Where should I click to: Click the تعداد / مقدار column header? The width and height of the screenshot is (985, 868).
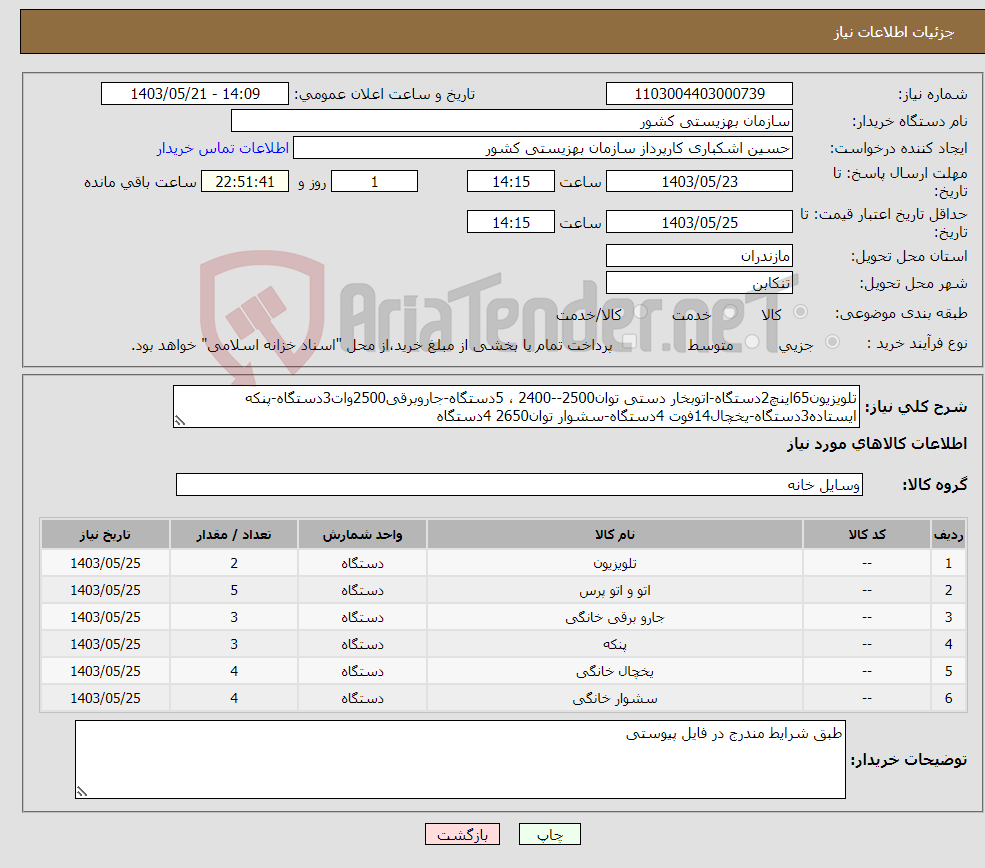[234, 534]
